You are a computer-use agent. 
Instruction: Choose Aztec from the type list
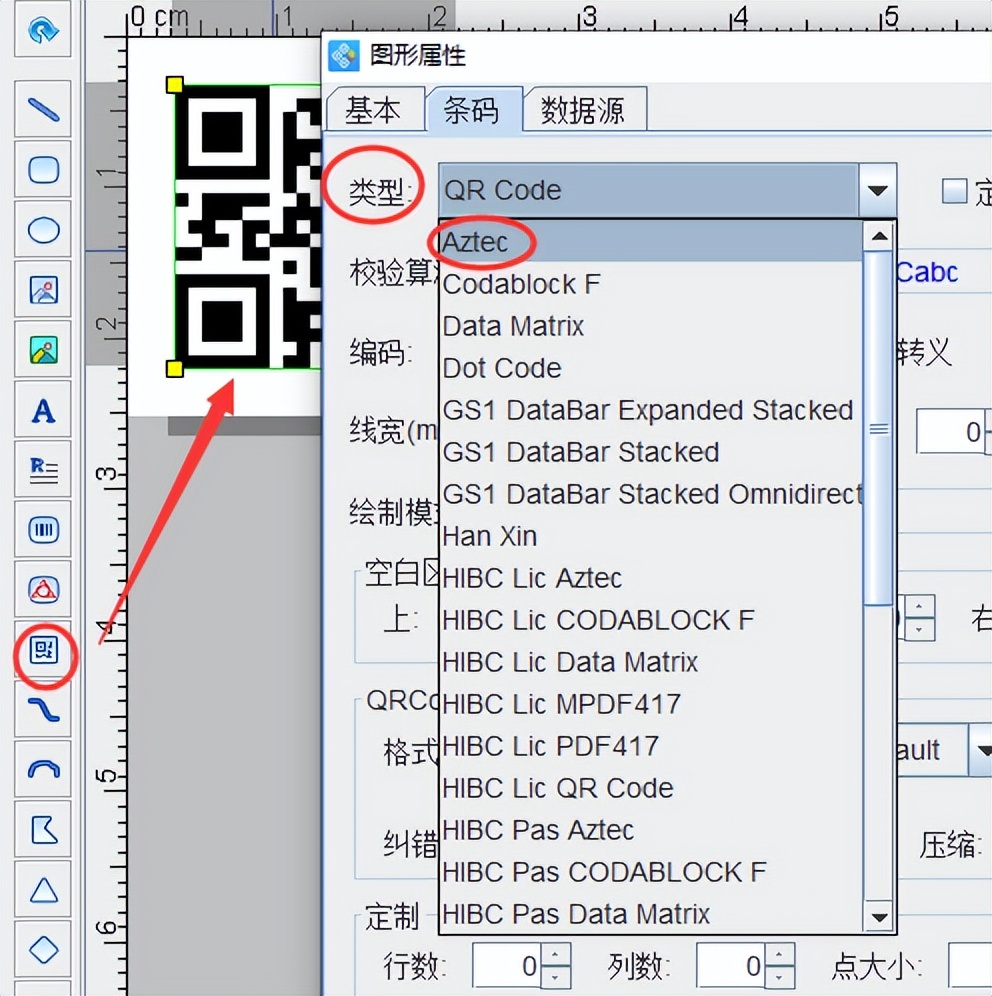click(652, 242)
